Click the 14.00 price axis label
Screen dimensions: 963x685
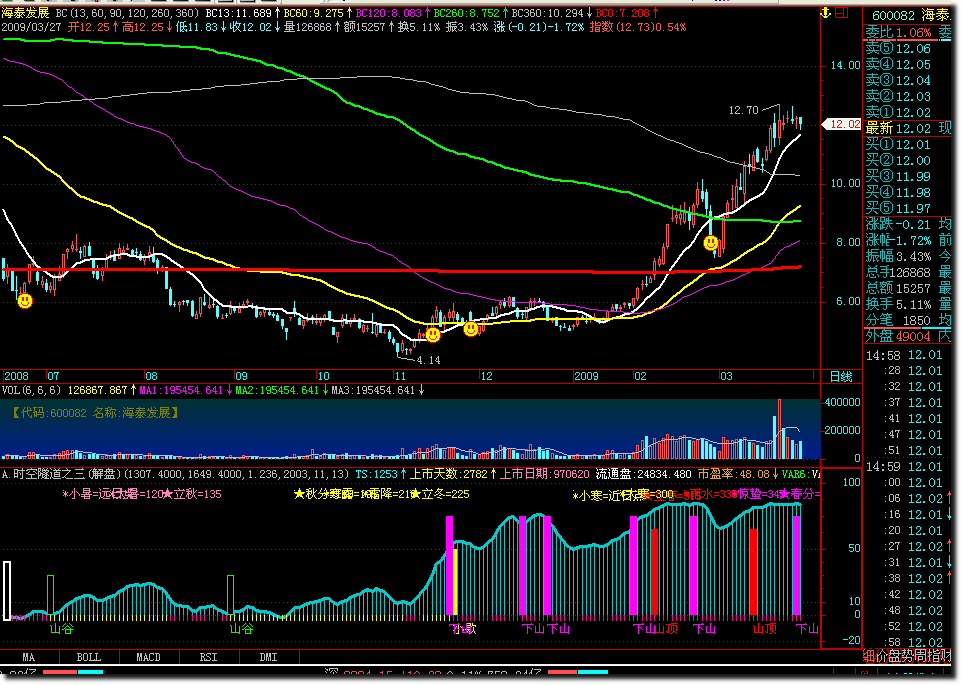(846, 66)
